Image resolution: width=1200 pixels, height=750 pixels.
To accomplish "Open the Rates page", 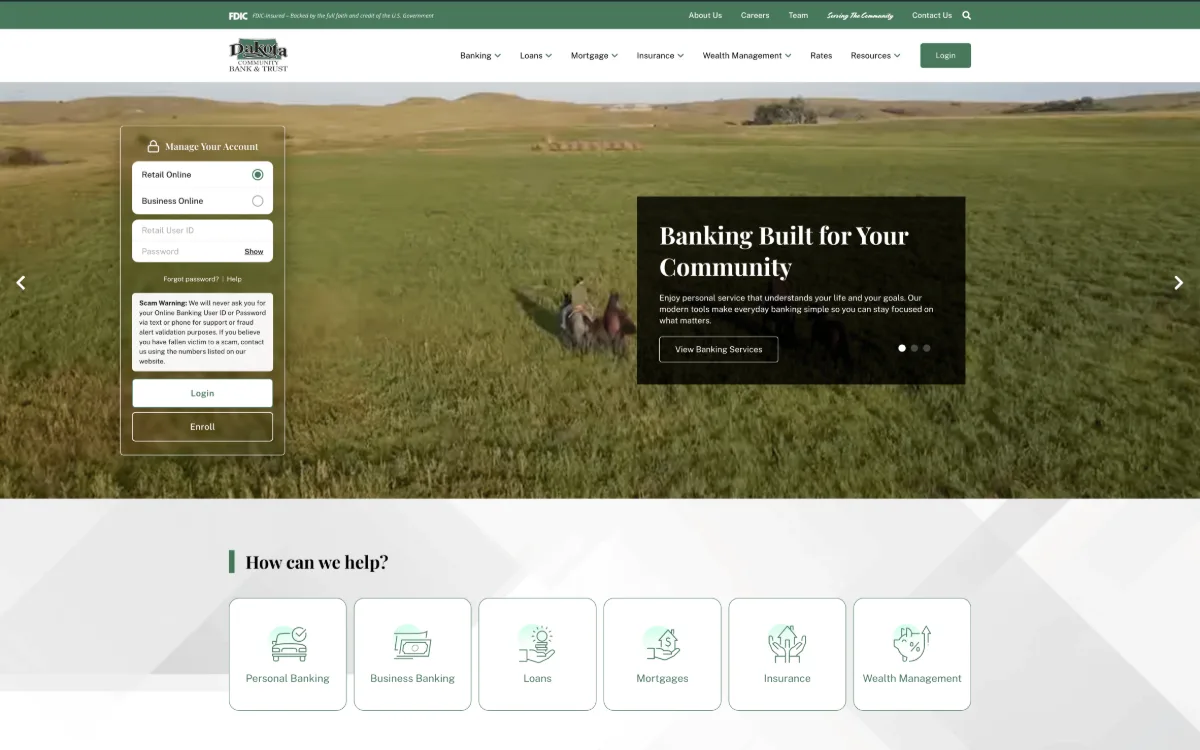I will pos(821,56).
